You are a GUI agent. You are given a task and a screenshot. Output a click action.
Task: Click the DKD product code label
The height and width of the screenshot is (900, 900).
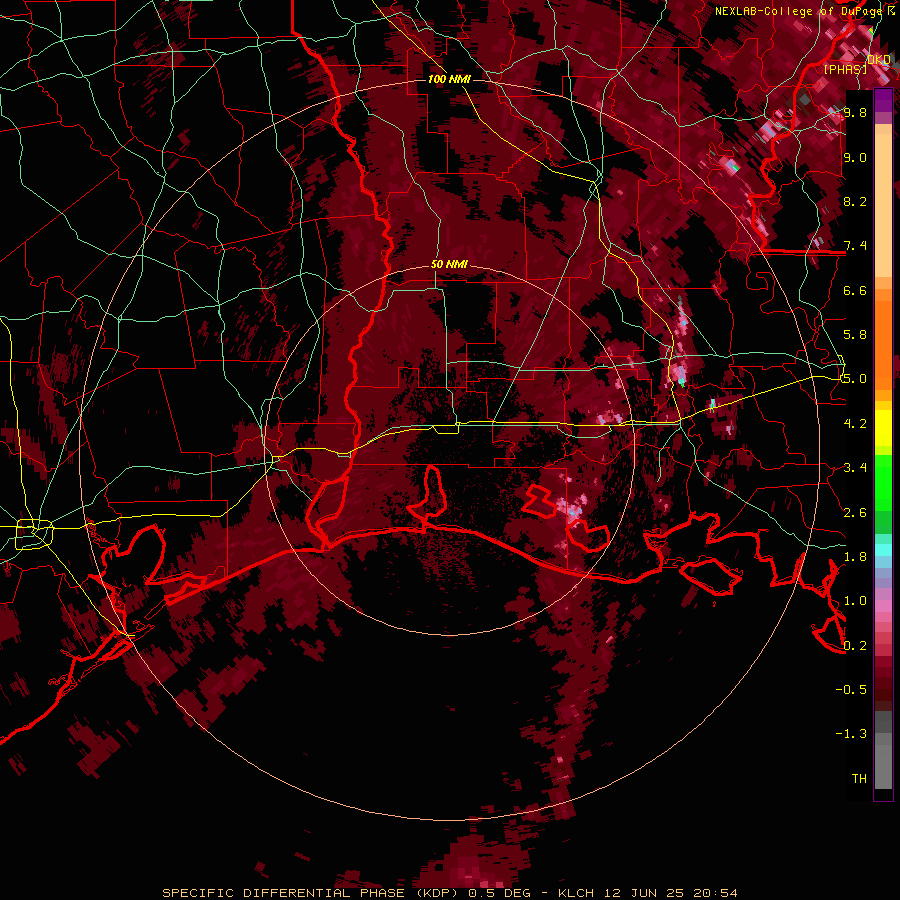pyautogui.click(x=879, y=60)
